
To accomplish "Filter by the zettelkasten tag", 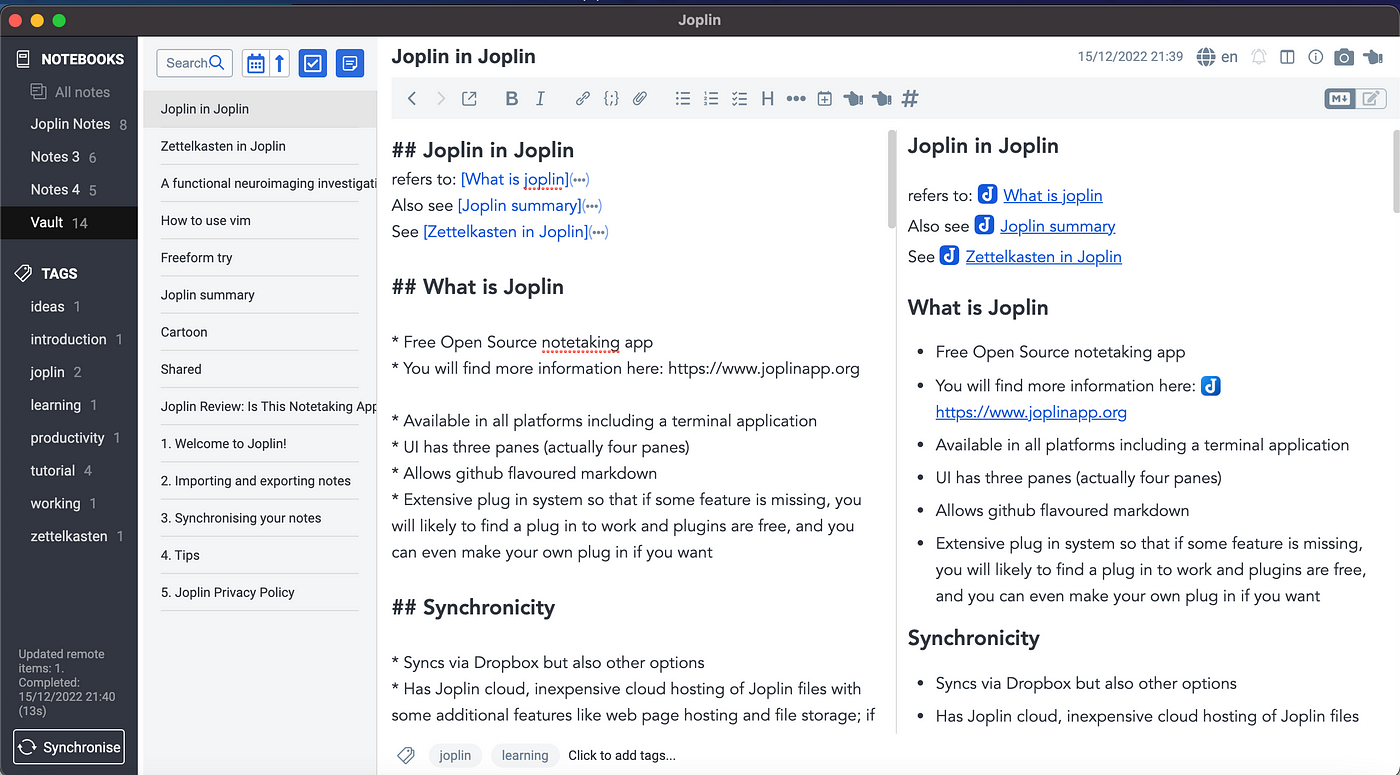I will [x=69, y=536].
